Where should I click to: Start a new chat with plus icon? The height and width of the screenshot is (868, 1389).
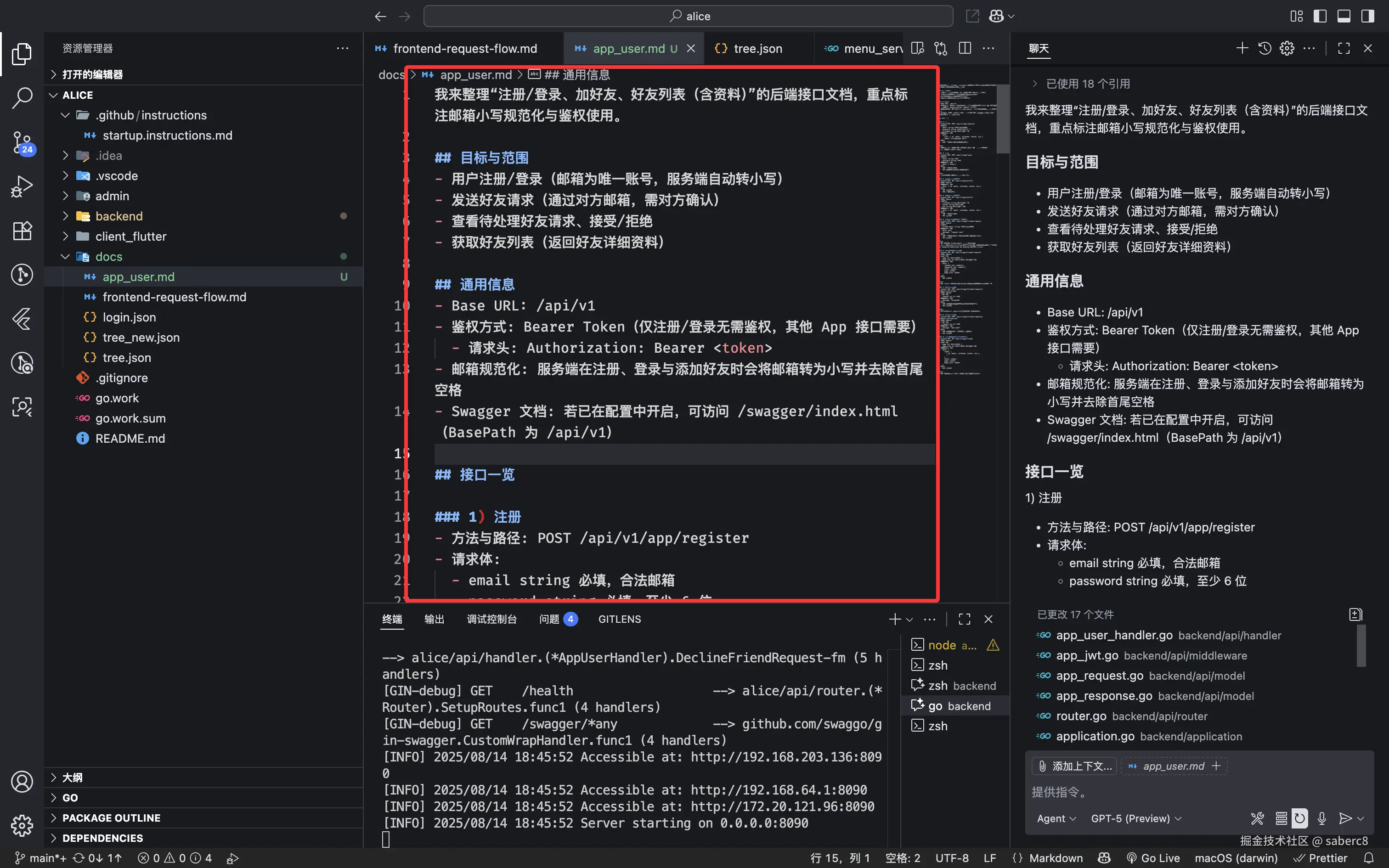point(1242,48)
